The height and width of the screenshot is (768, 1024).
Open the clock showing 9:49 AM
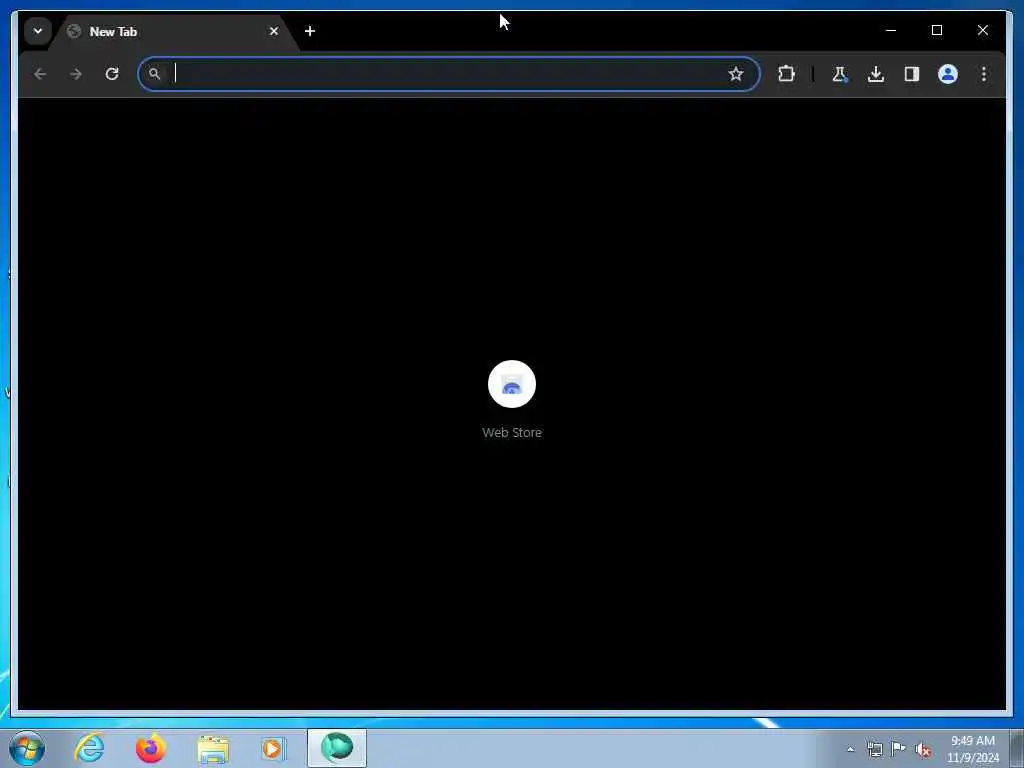[972, 749]
